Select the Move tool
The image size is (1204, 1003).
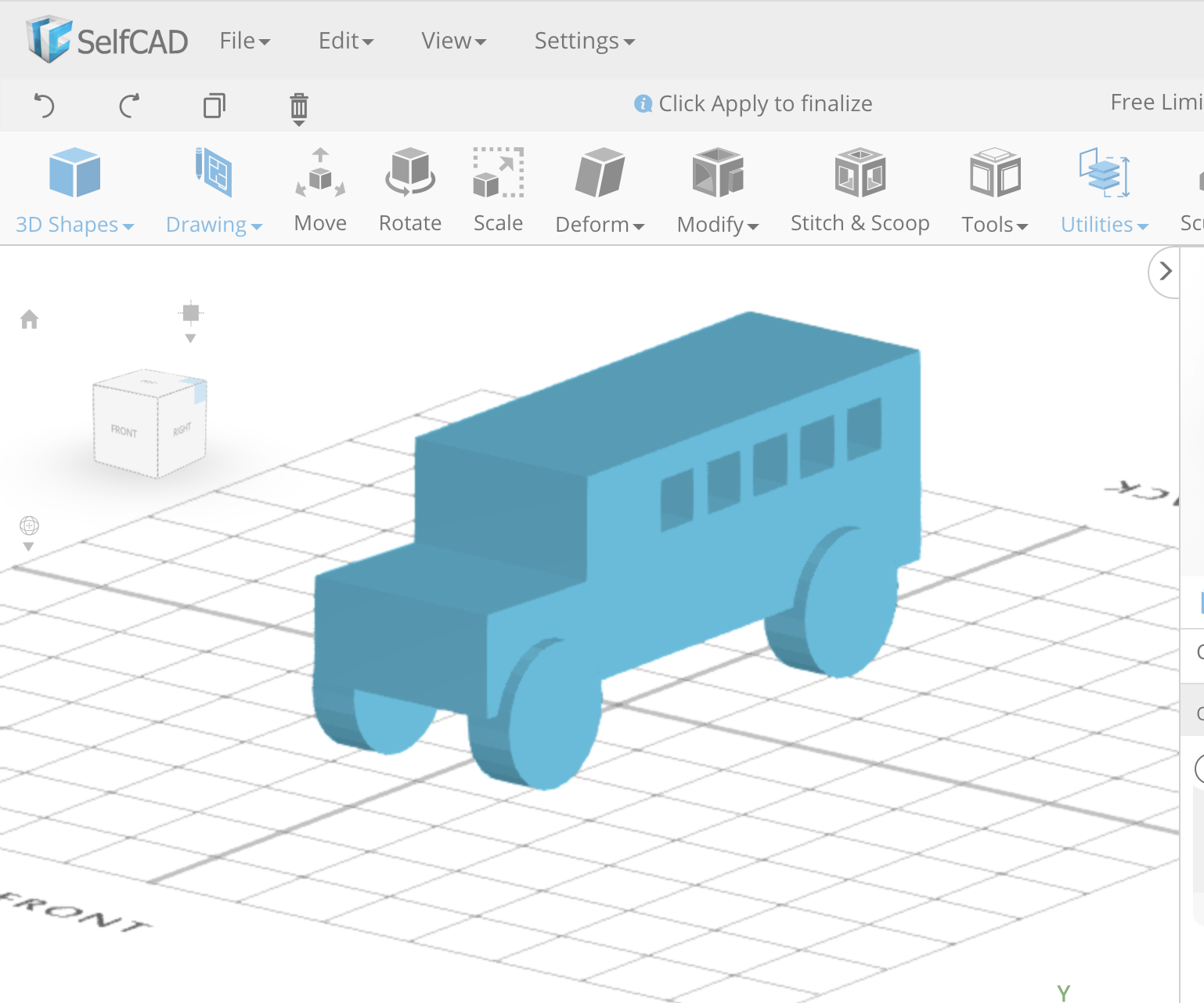320,189
